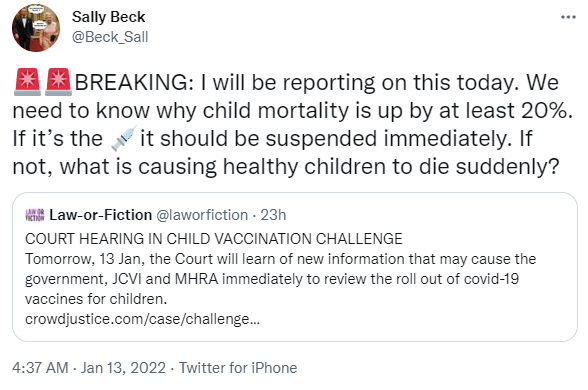This screenshot has height=390, width=588.
Task: Open Sally Beck display name link
Action: 108,17
